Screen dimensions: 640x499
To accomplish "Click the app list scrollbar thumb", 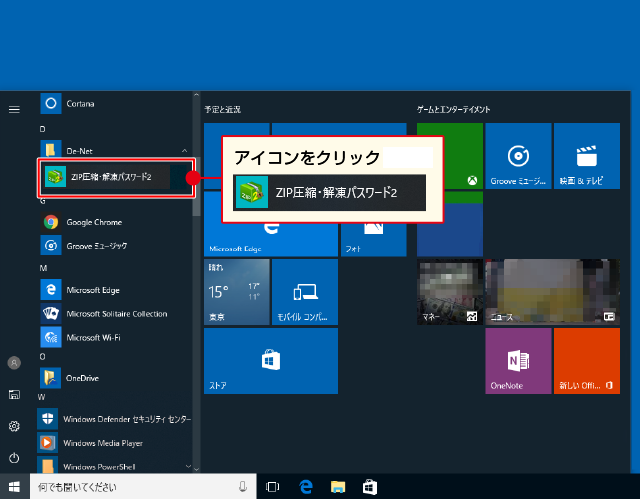I will [x=196, y=187].
